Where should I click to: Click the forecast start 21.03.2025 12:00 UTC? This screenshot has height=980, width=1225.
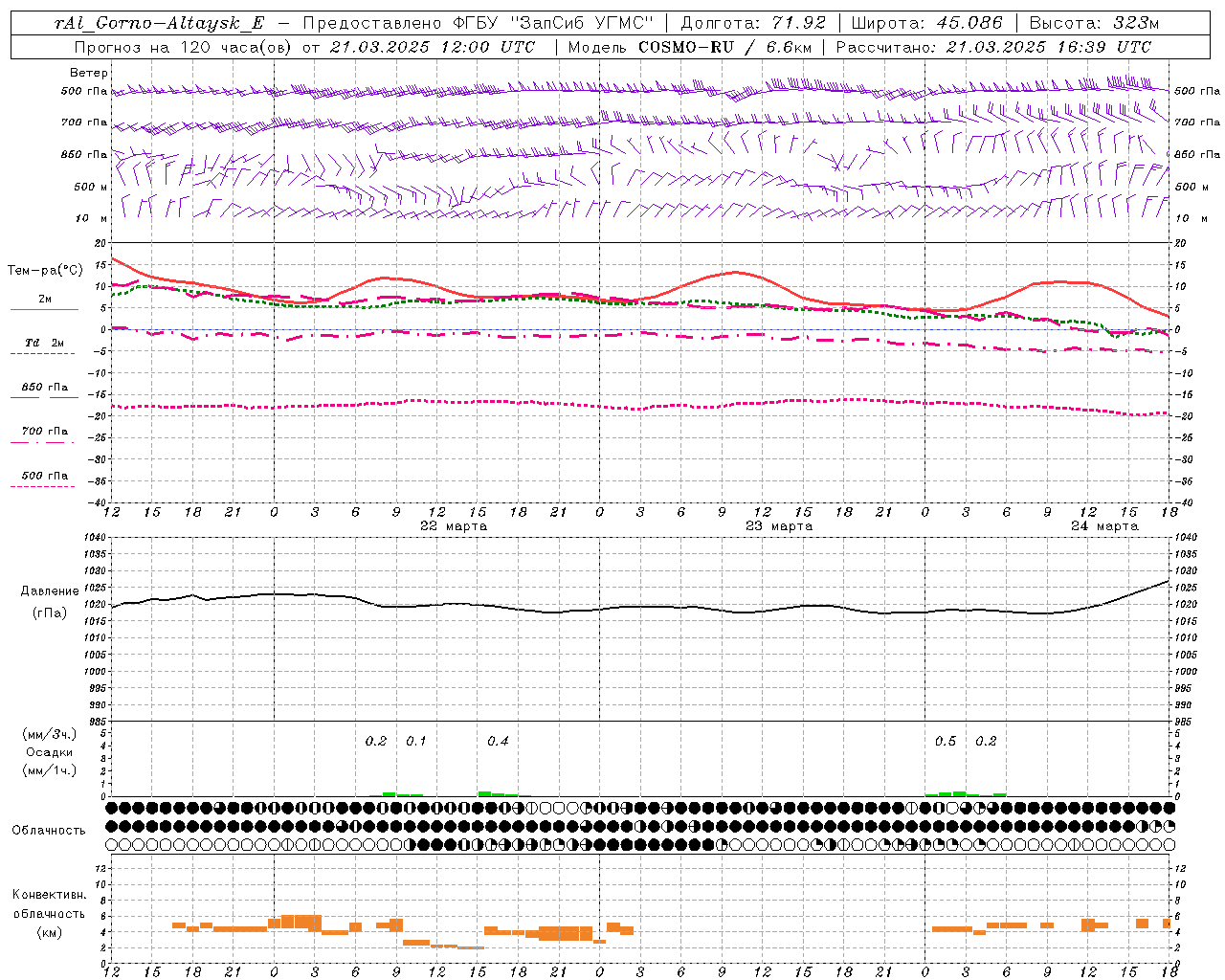[431, 47]
